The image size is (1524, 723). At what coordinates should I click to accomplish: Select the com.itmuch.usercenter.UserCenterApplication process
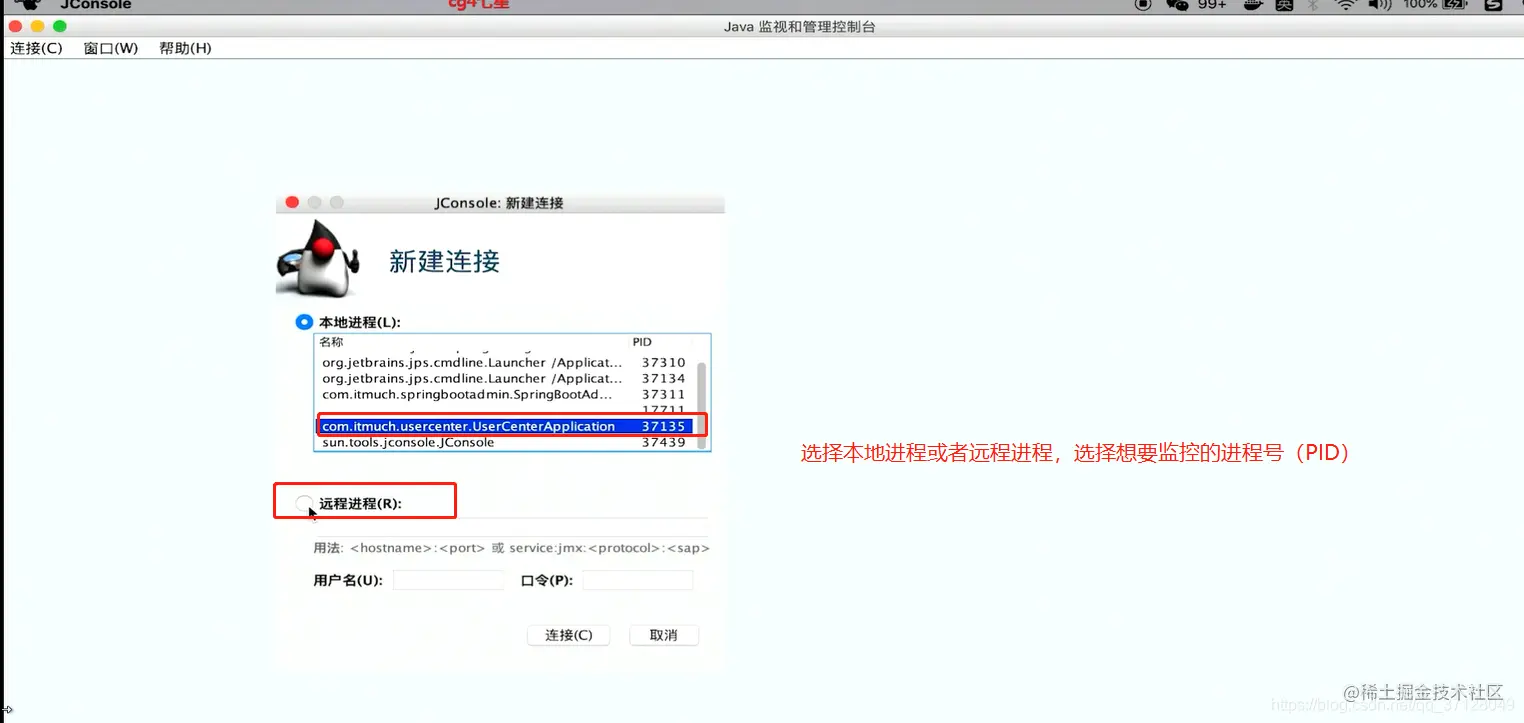pyautogui.click(x=504, y=427)
